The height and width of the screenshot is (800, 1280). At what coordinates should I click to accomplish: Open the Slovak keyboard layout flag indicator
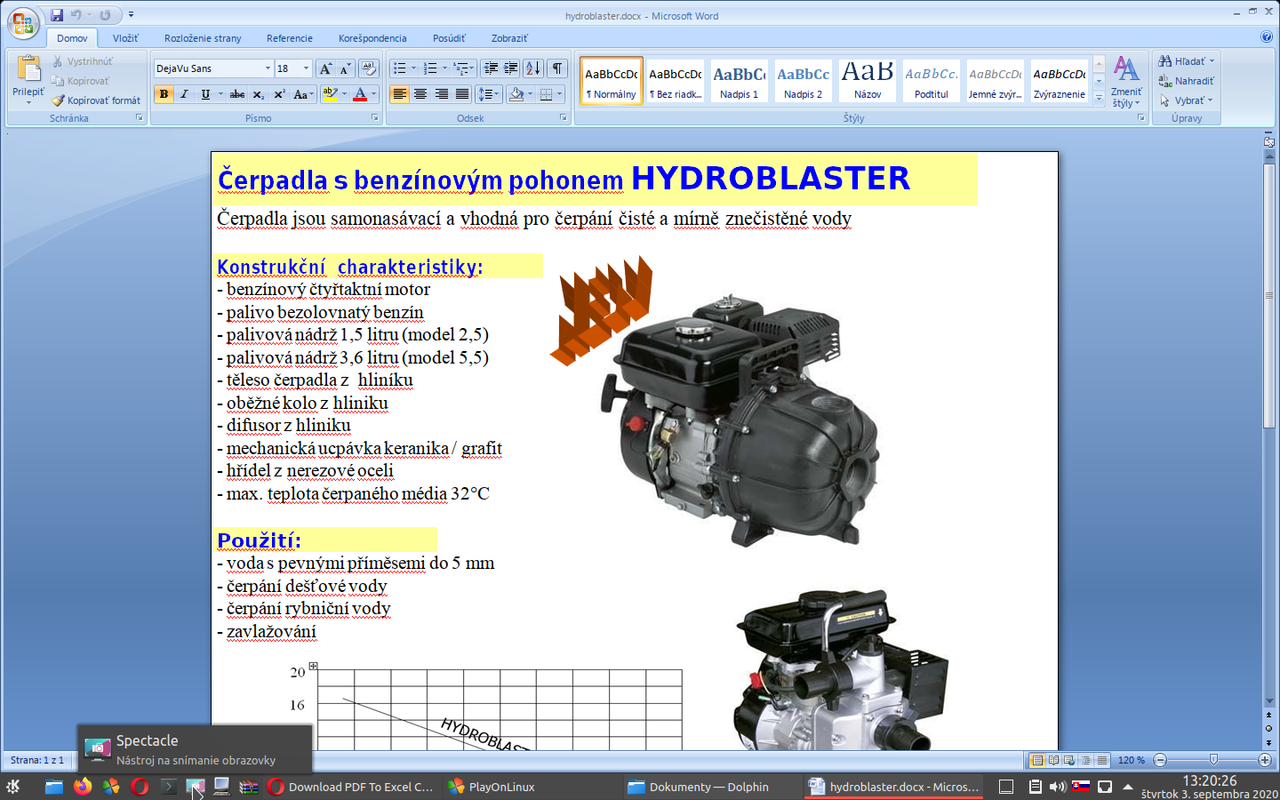pyautogui.click(x=1082, y=787)
